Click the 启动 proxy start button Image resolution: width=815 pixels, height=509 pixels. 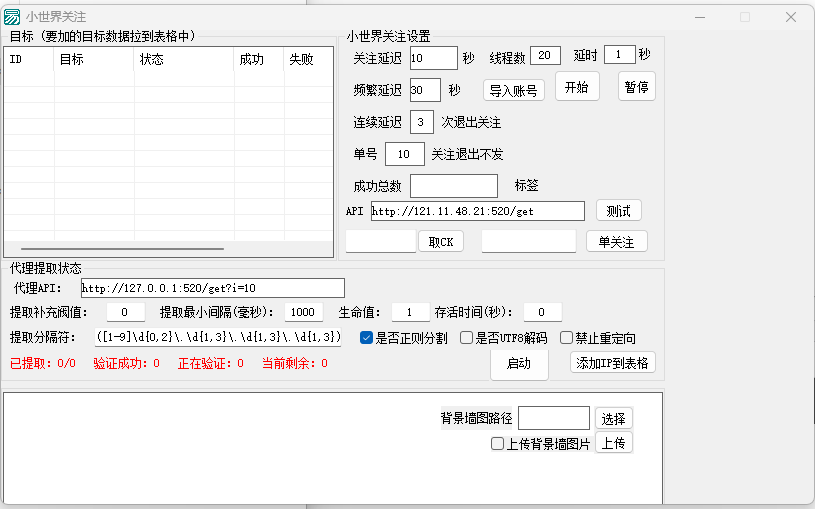(x=519, y=364)
